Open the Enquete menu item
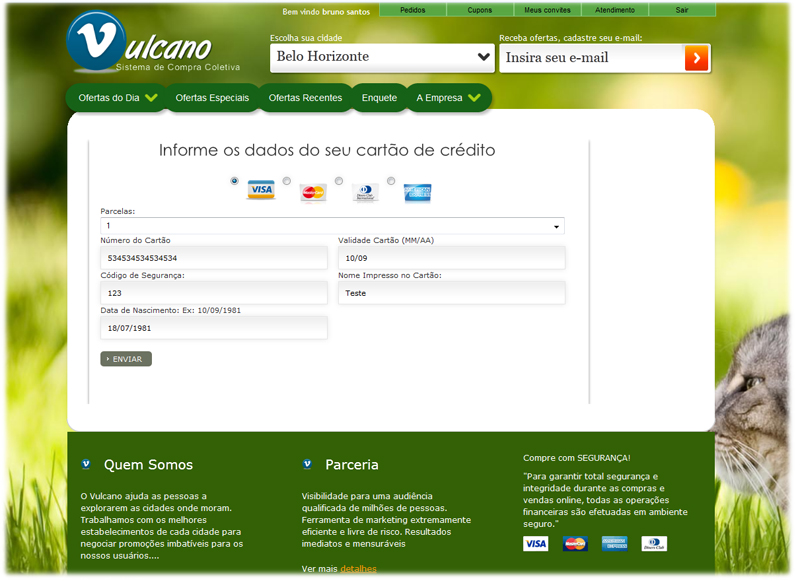This screenshot has height=581, width=800. click(379, 98)
